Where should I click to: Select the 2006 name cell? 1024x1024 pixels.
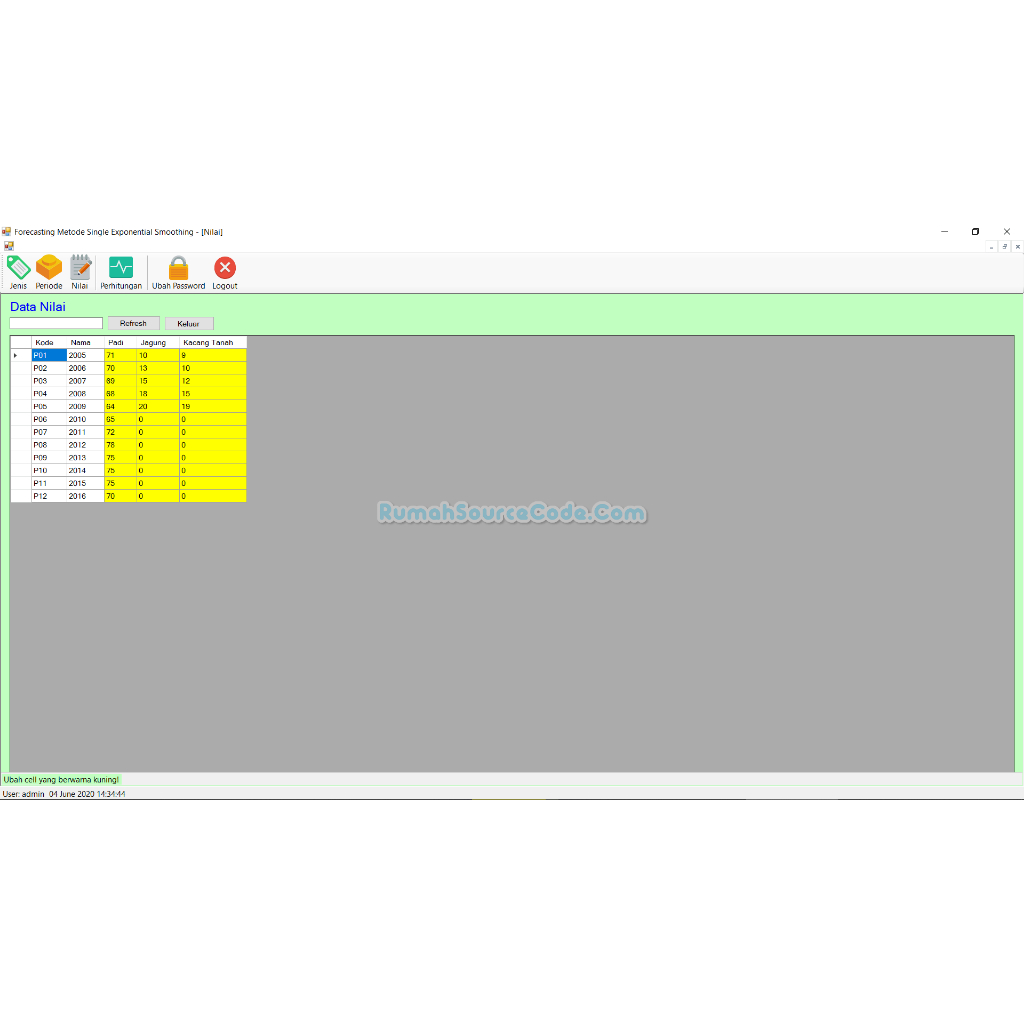86,368
